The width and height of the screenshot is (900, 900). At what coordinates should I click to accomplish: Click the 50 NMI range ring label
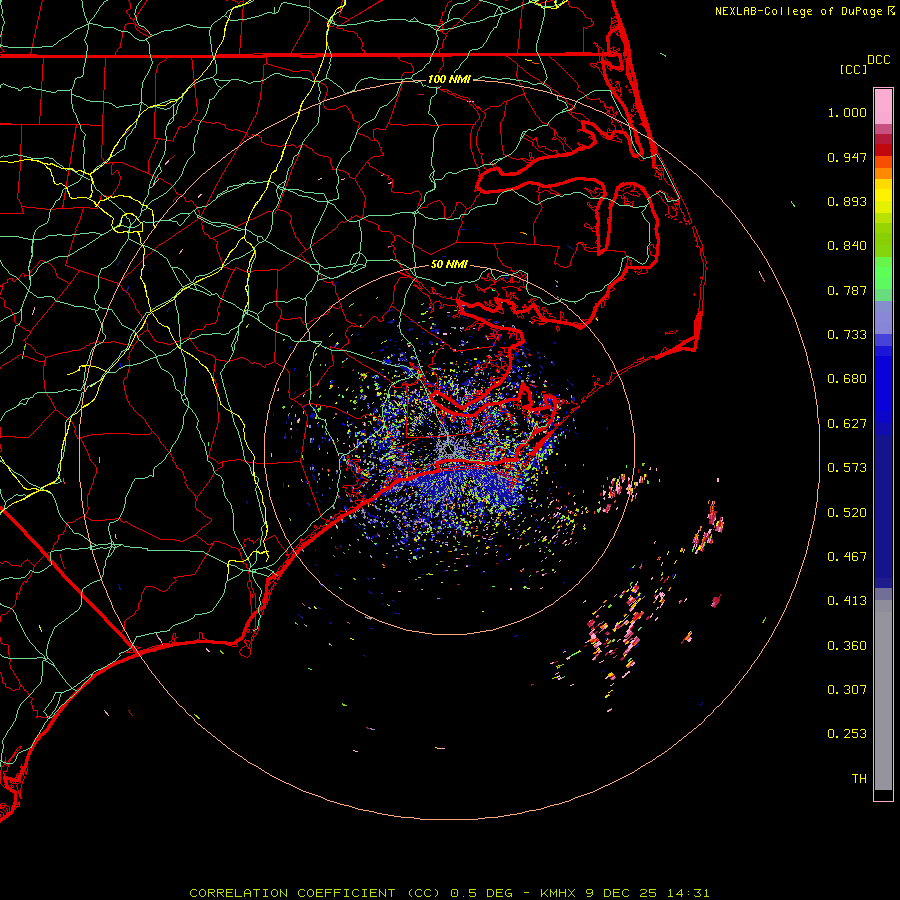coord(449,264)
